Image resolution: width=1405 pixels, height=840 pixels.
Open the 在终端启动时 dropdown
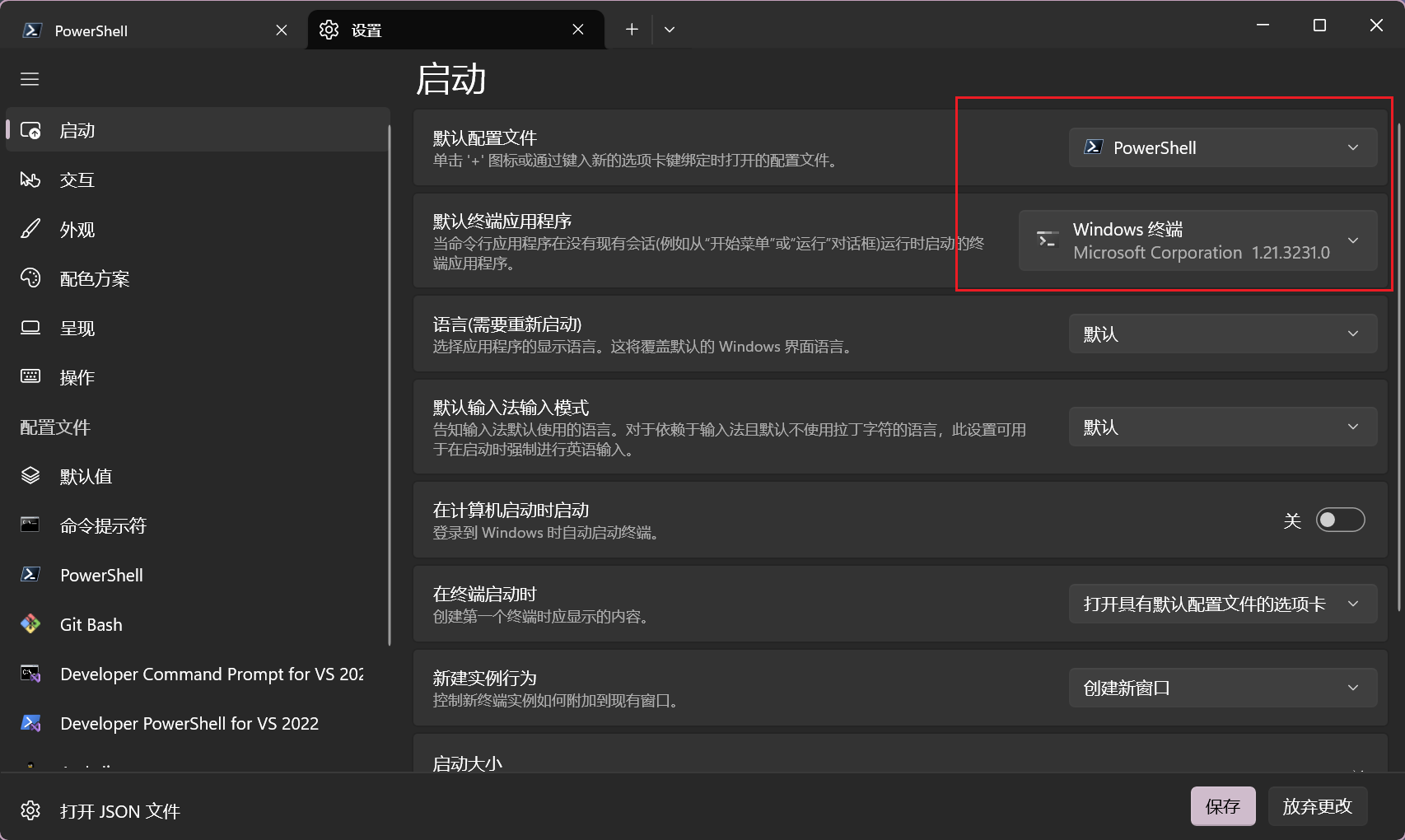click(x=1223, y=604)
